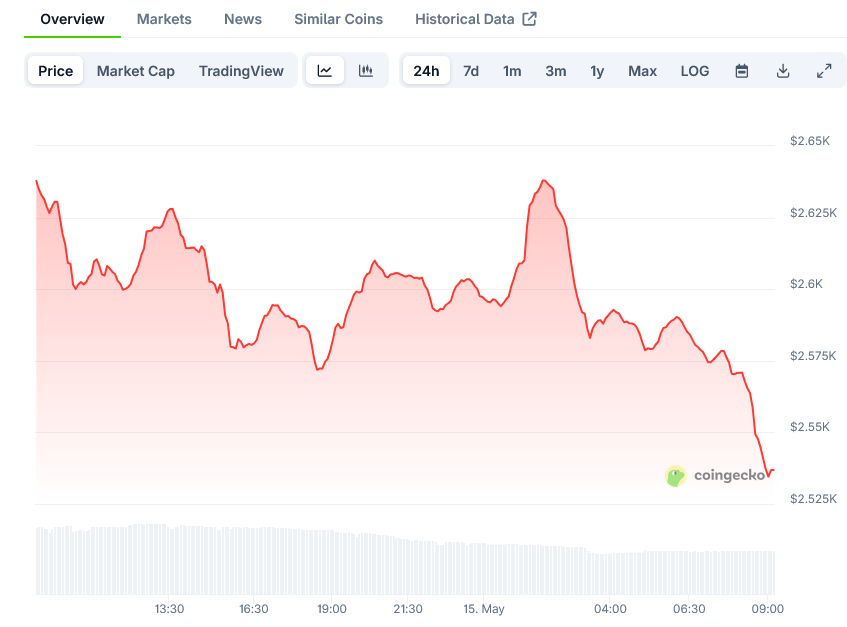Click the download chart icon
Image resolution: width=847 pixels, height=627 pixels.
click(783, 70)
